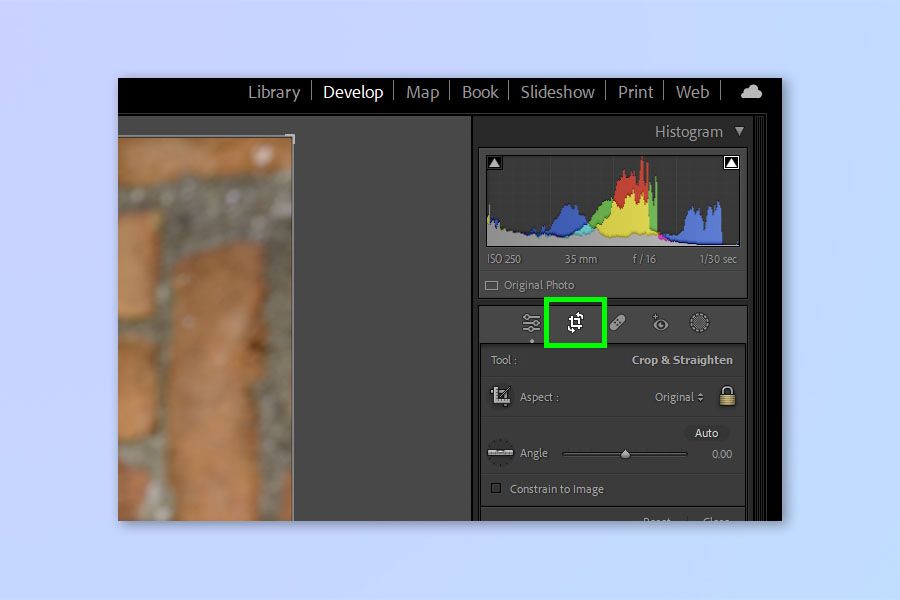
Task: Click the adjustment sliders toolstrip icon
Action: pos(531,322)
